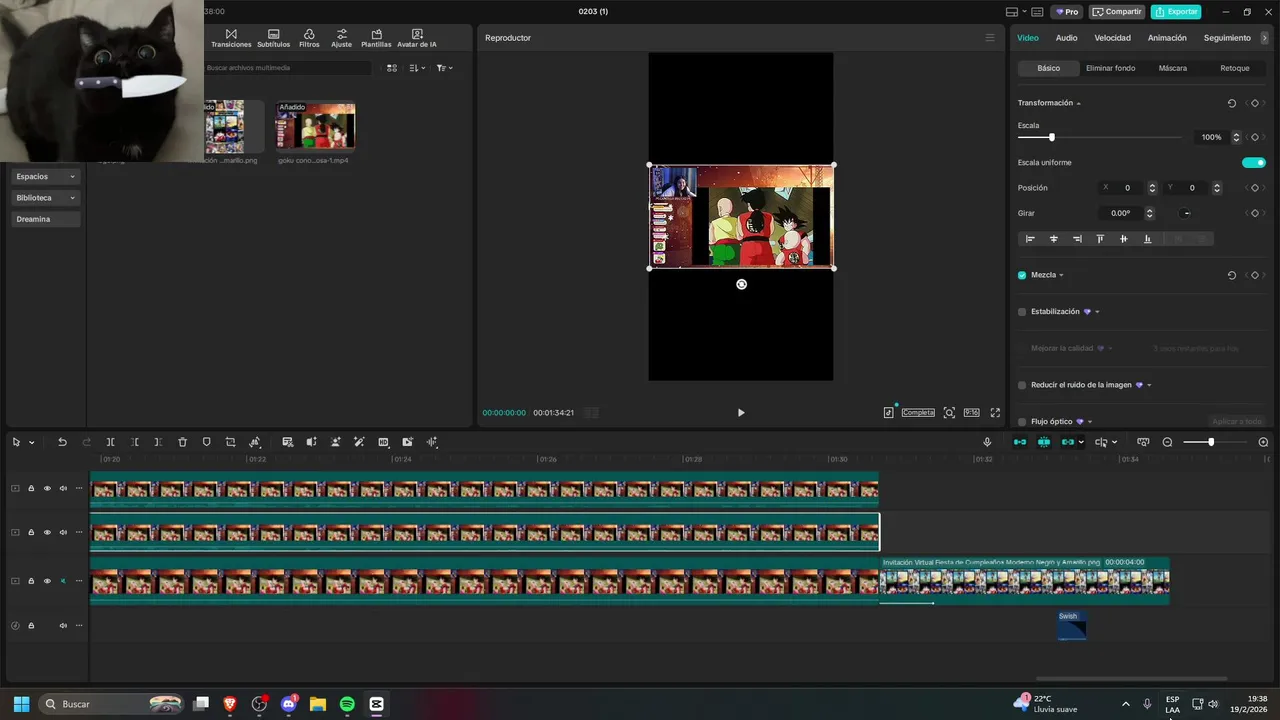The width and height of the screenshot is (1280, 720).
Task: Switch to the Animación tab
Action: pos(1167,38)
